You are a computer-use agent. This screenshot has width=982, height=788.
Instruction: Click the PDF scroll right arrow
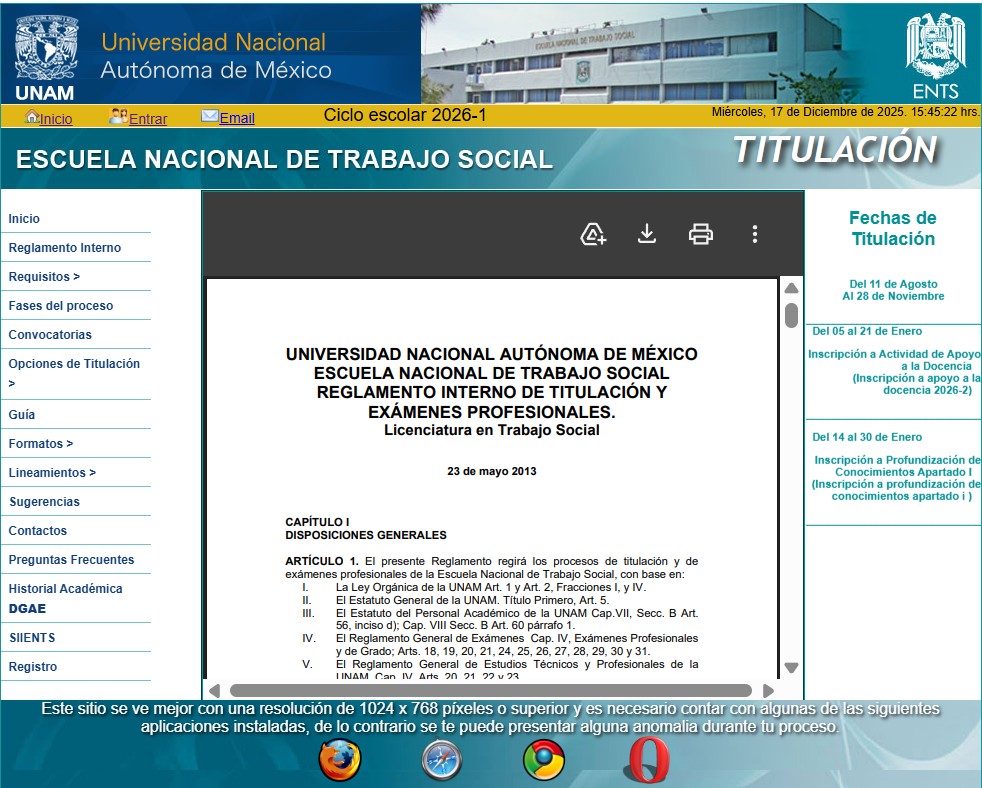[768, 691]
